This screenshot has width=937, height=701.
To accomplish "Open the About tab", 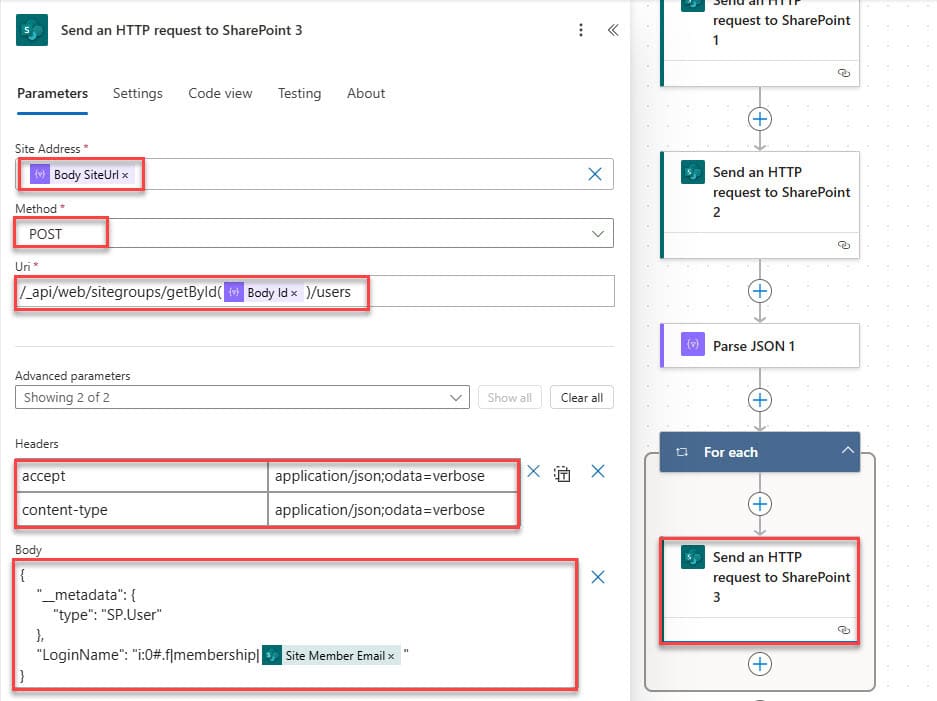I will (x=366, y=93).
